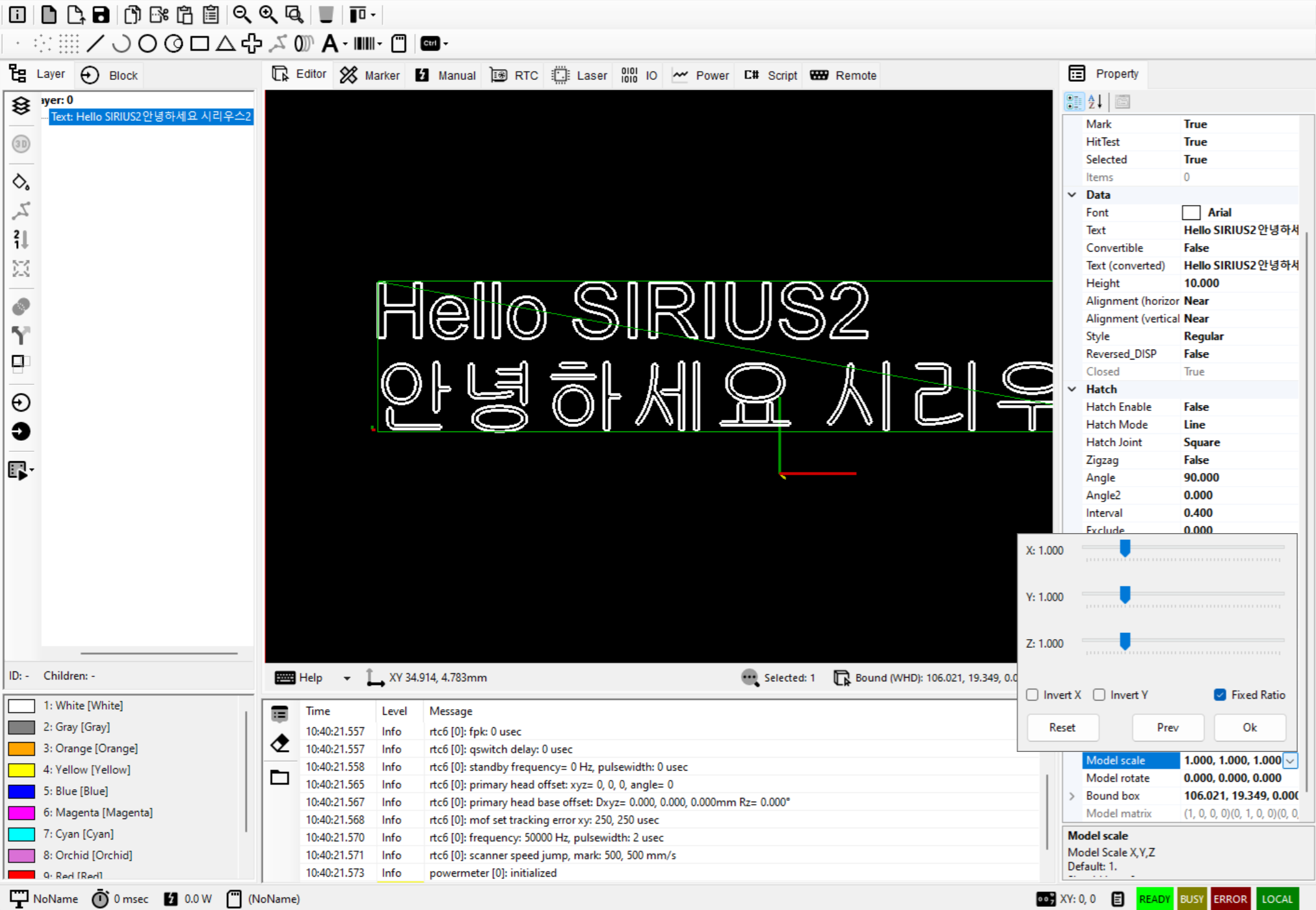This screenshot has width=1316, height=910.
Task: Click the BUSY status indicator
Action: (x=1191, y=899)
